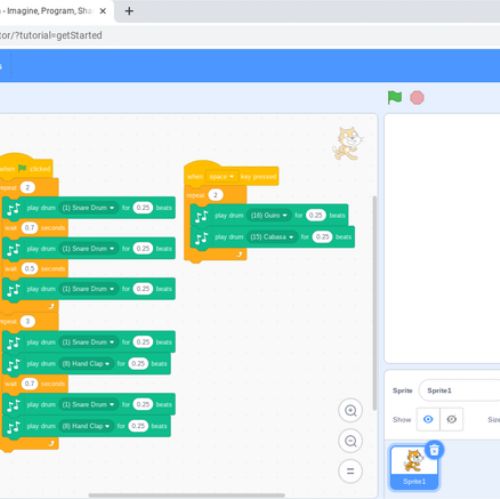
Task: Click the music note icon on Cabasa block
Action: [201, 238]
